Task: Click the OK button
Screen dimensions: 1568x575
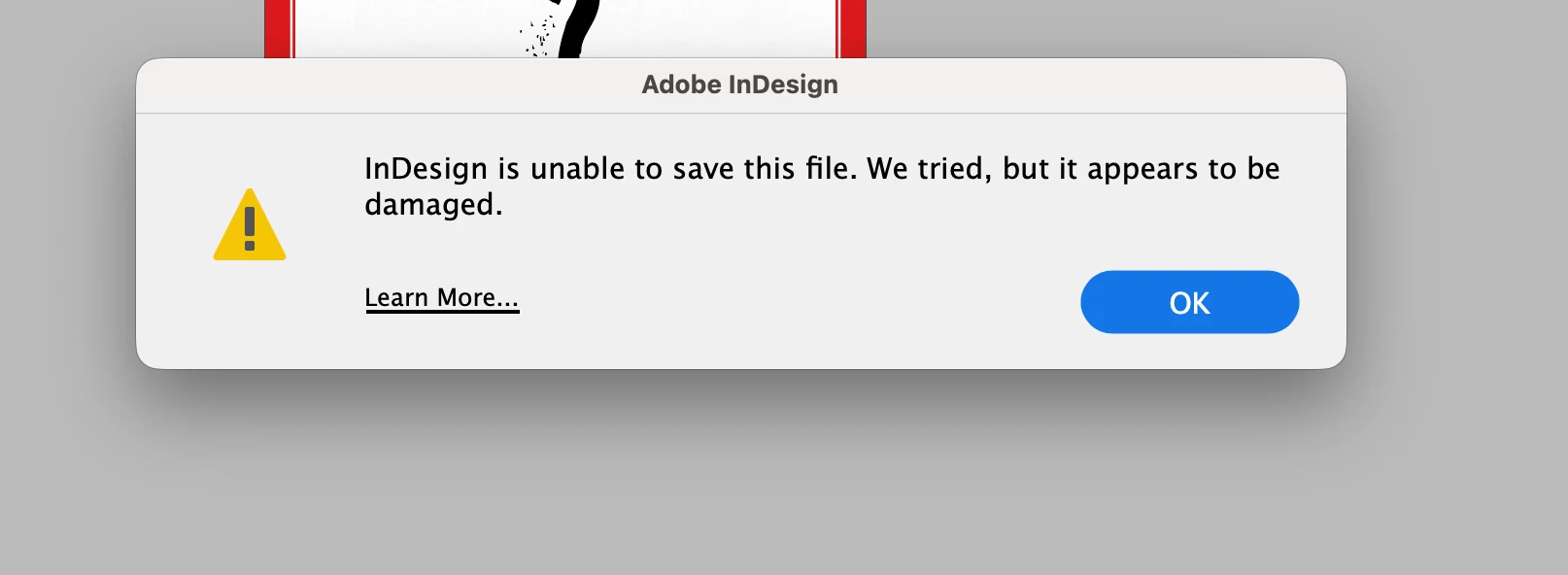Action: coord(1189,302)
